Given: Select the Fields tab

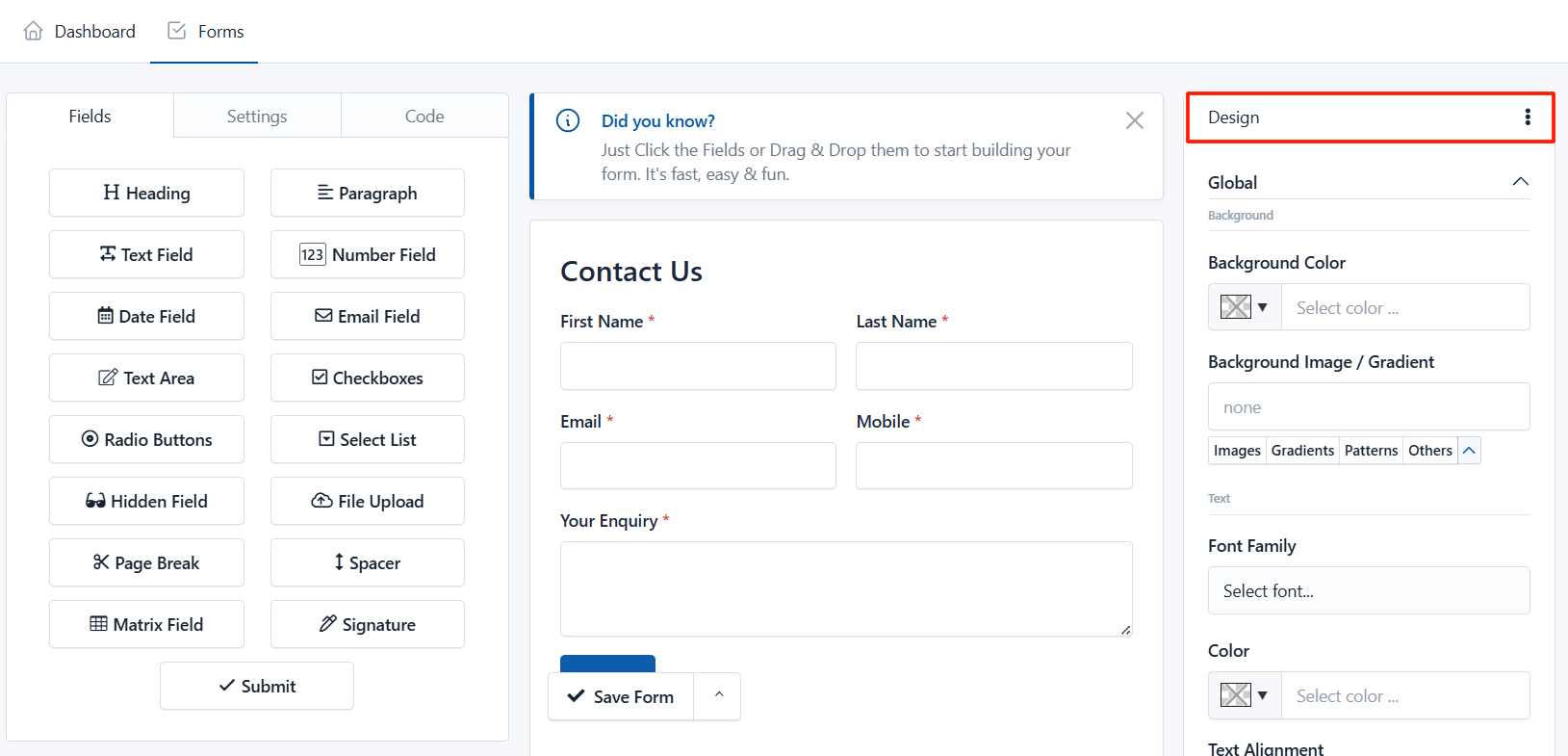Looking at the screenshot, I should [90, 117].
